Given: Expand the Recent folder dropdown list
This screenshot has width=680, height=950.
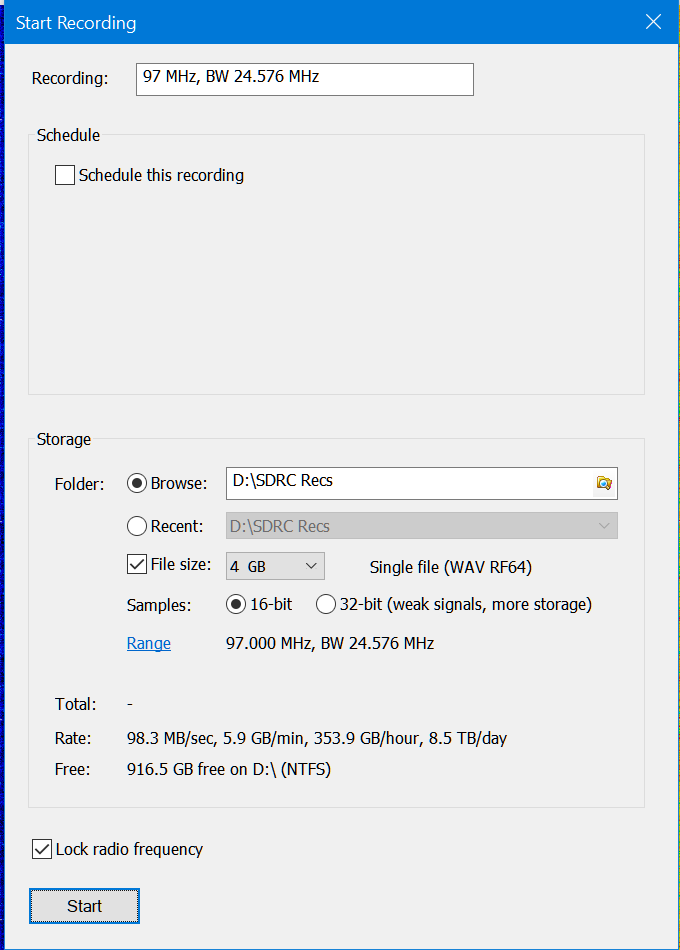Looking at the screenshot, I should coord(603,526).
